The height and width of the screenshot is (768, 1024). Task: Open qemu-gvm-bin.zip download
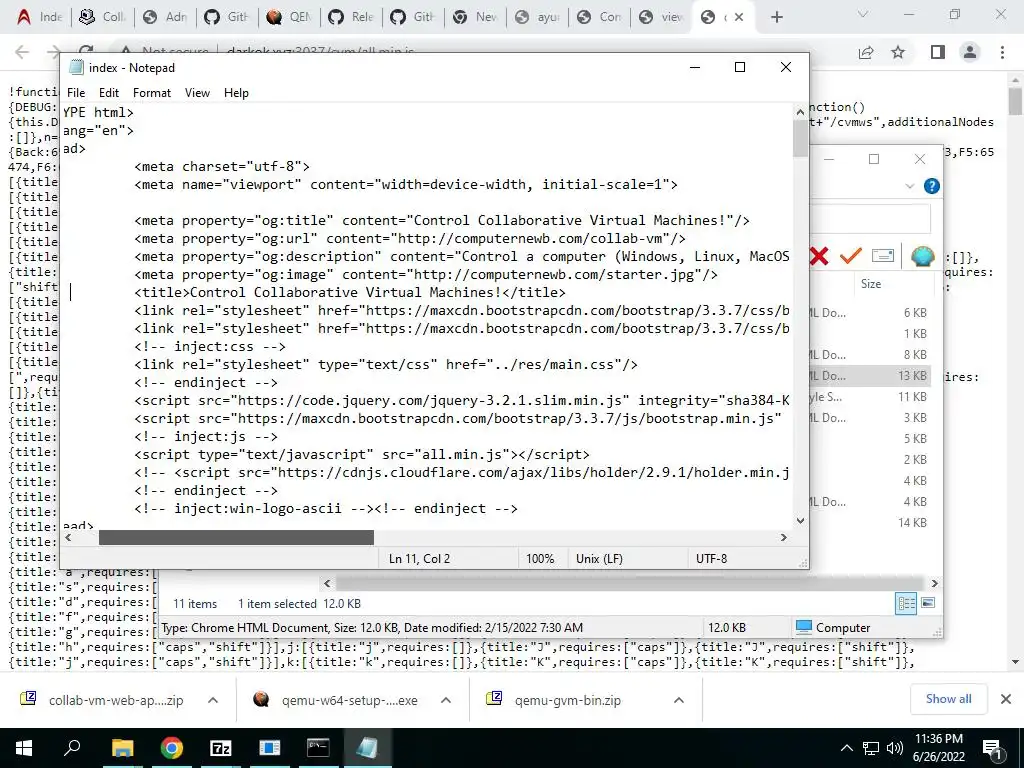tap(567, 700)
